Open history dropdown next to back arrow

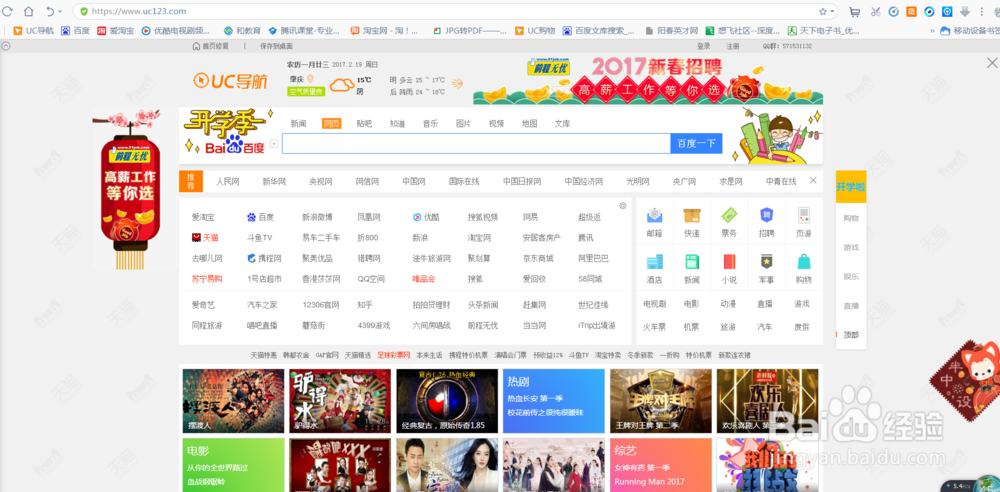[x=61, y=11]
